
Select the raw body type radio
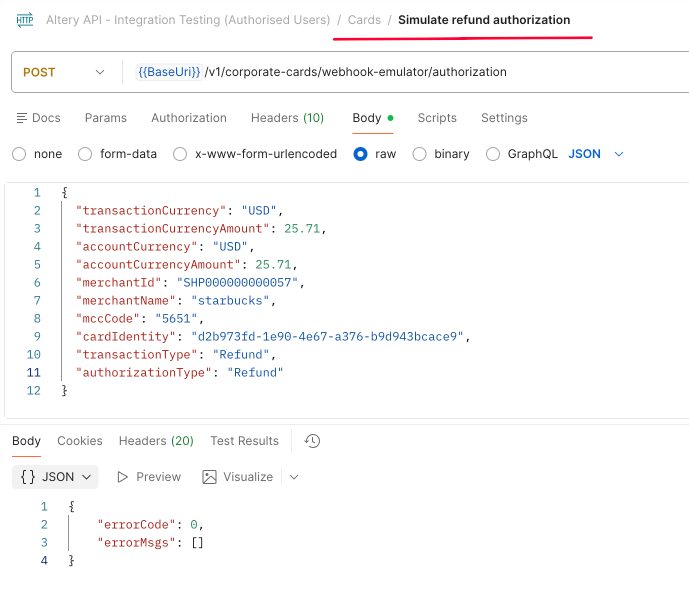pos(360,154)
